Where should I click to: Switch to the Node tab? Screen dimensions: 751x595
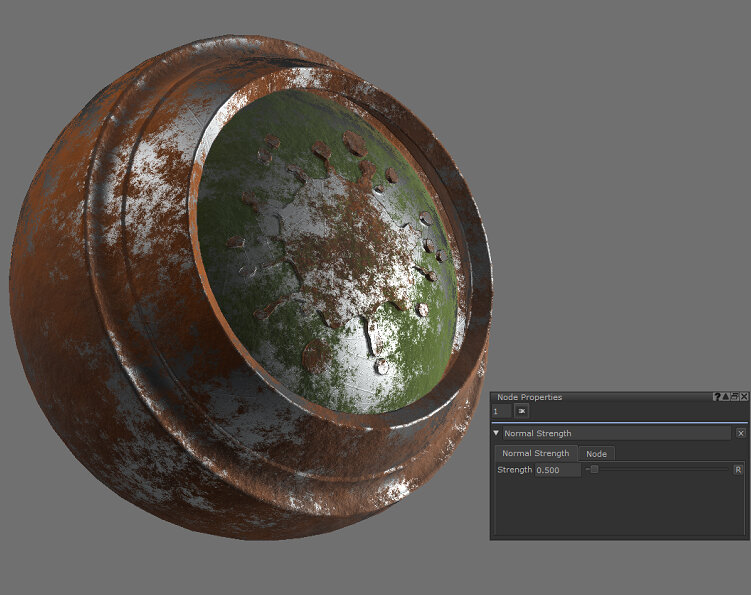click(596, 454)
